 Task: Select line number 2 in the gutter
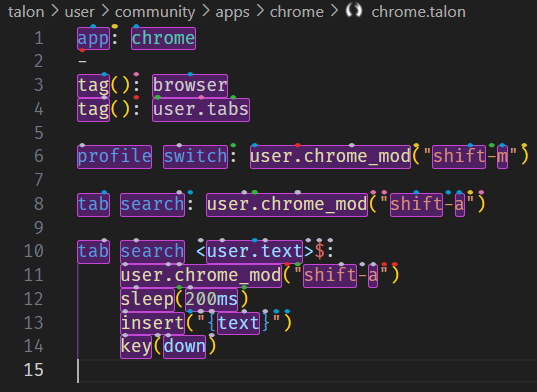(39, 62)
